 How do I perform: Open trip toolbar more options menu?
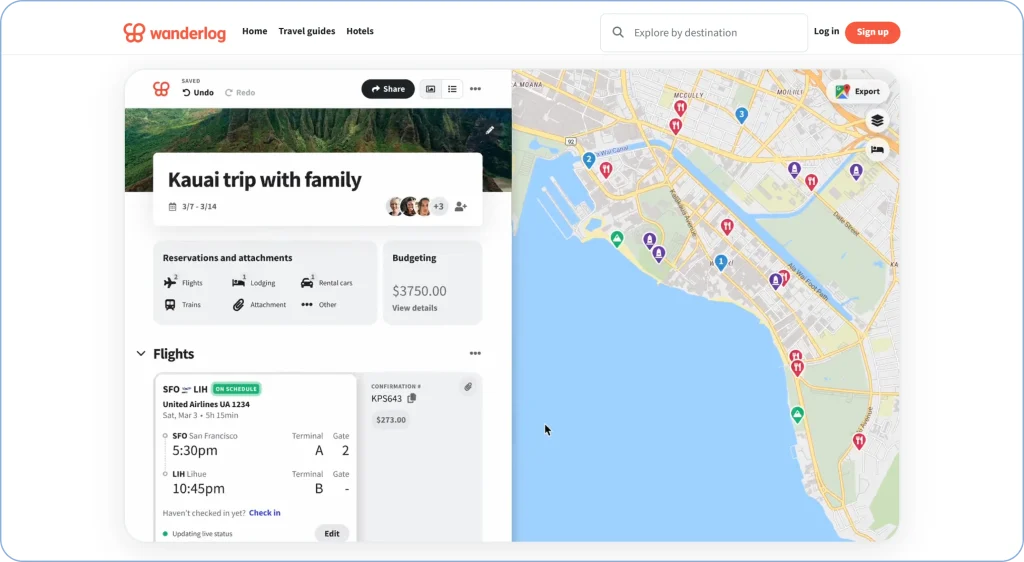pyautogui.click(x=475, y=89)
